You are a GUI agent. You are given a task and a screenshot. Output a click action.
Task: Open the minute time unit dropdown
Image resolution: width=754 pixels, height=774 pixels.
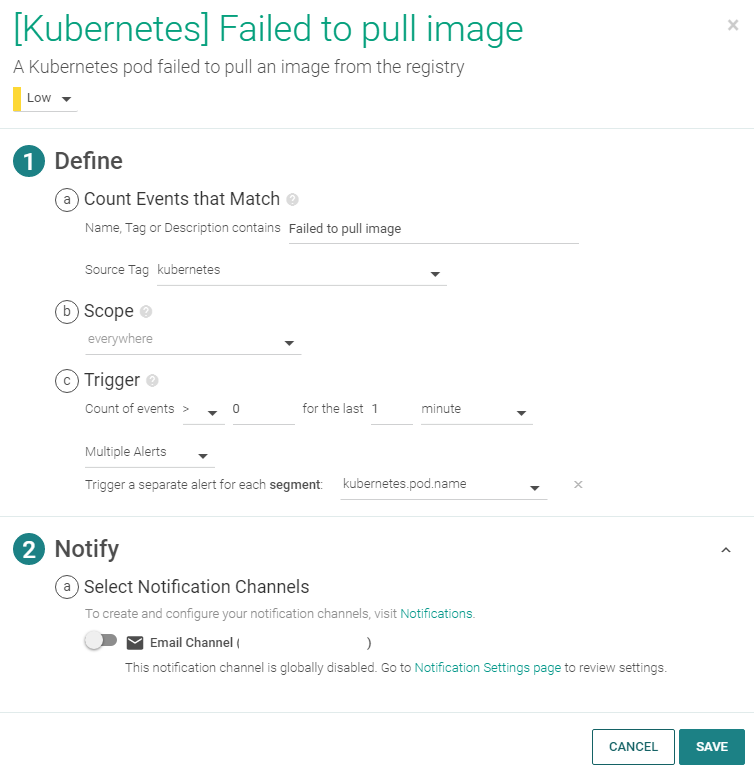pos(476,410)
